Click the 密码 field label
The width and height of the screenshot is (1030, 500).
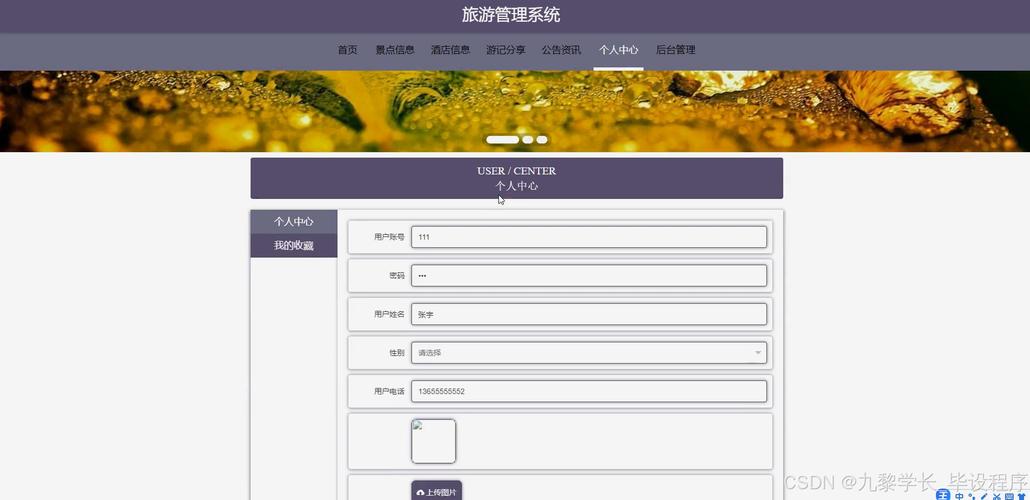coord(397,276)
